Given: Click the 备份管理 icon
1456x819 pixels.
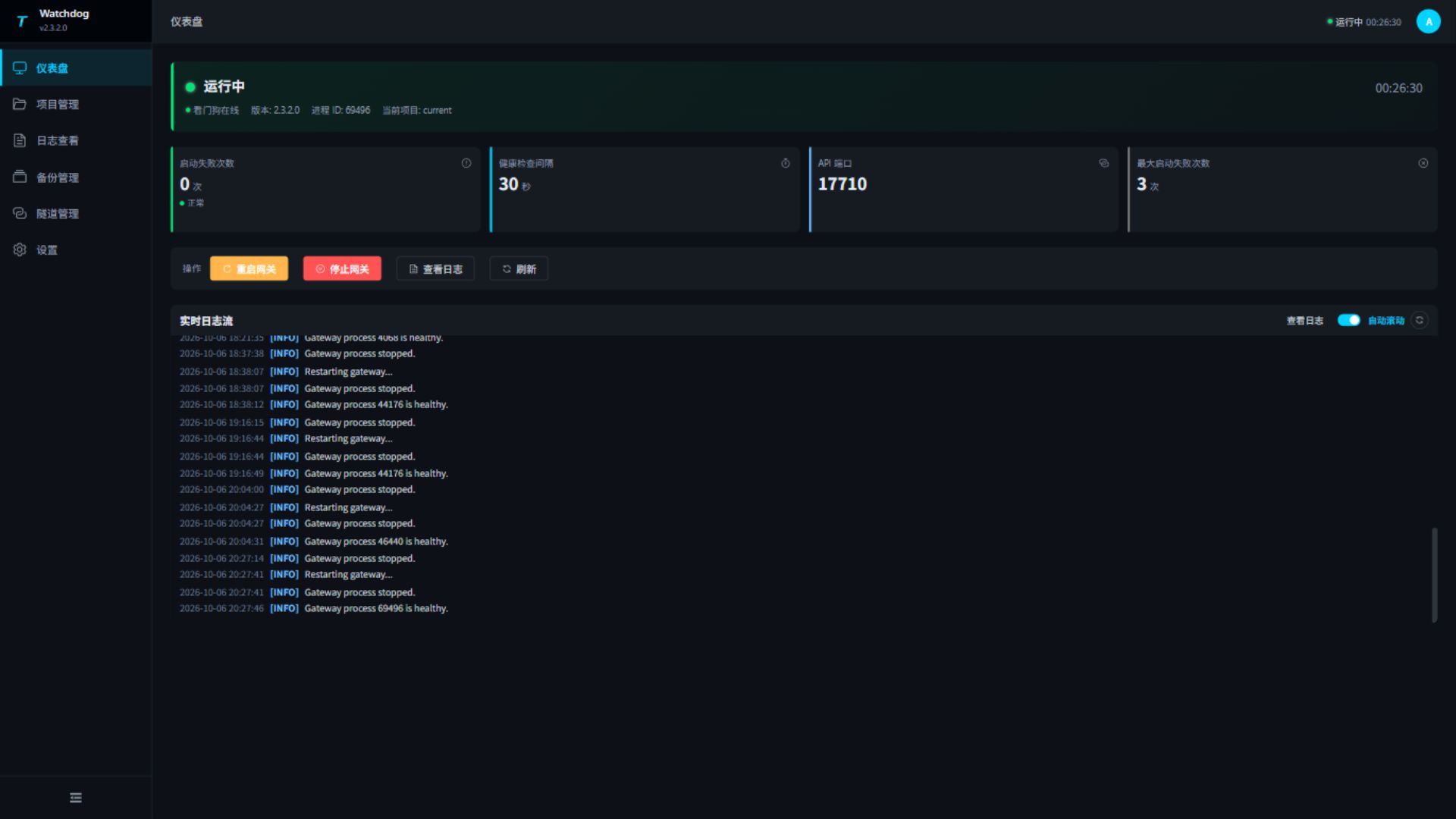Looking at the screenshot, I should pos(20,177).
